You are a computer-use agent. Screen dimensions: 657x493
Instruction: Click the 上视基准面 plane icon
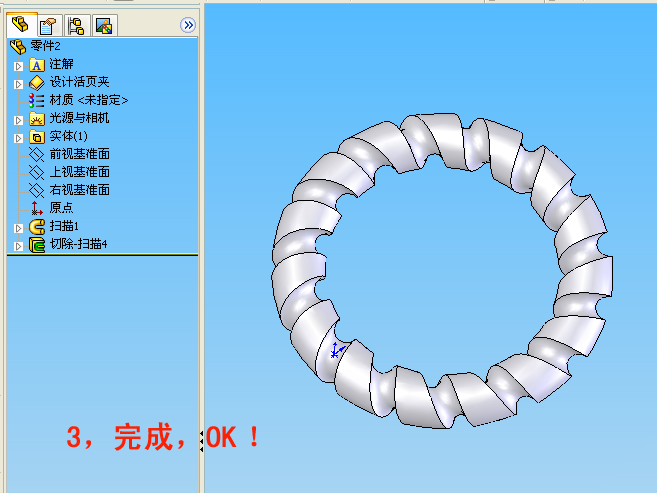click(37, 172)
